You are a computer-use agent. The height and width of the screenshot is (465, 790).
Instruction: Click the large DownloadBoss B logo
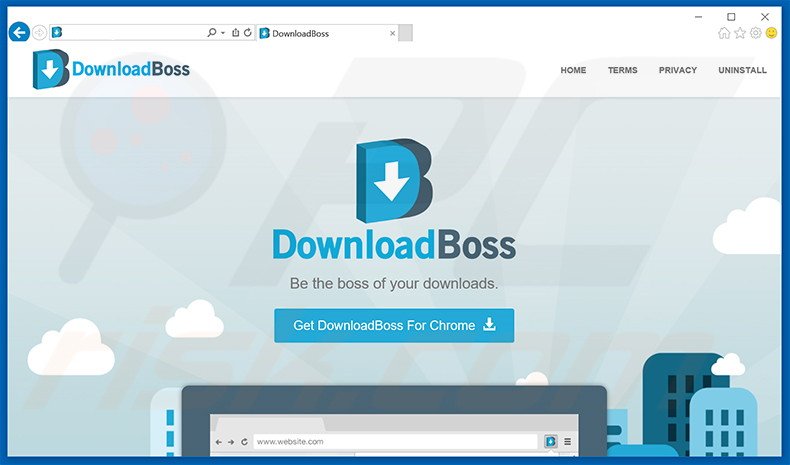(393, 182)
